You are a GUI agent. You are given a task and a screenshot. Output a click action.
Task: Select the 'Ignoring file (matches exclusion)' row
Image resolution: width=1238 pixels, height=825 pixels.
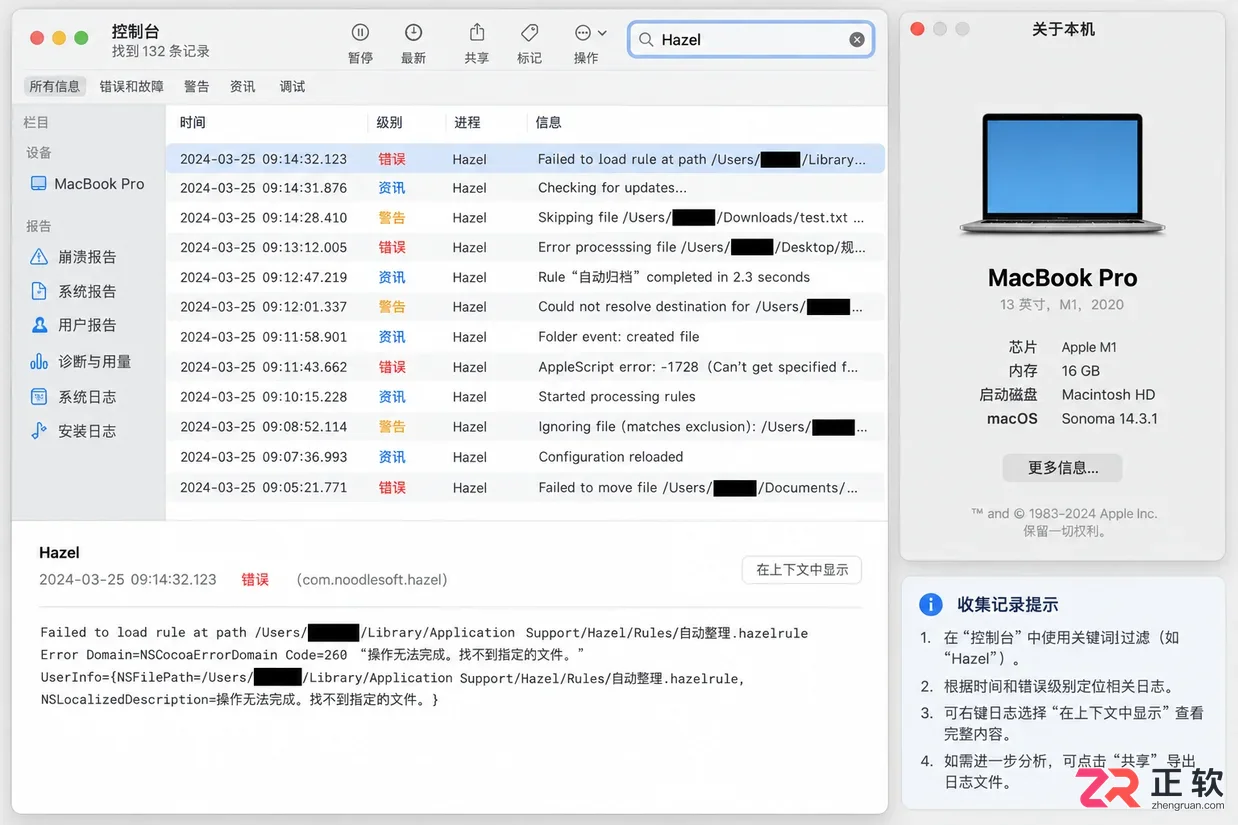(525, 427)
